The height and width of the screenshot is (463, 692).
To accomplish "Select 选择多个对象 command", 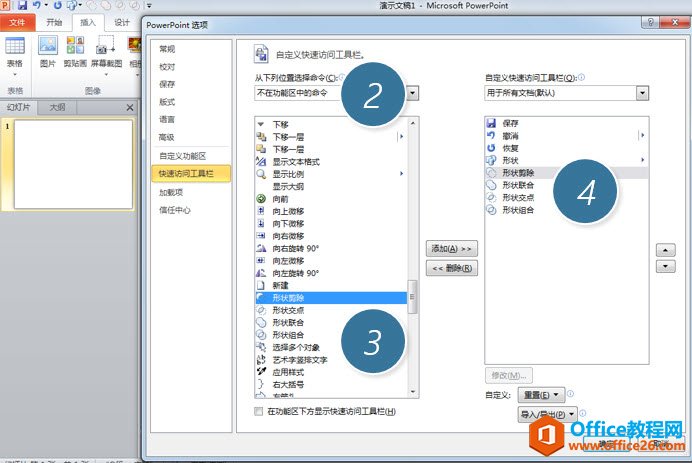I will [x=331, y=347].
